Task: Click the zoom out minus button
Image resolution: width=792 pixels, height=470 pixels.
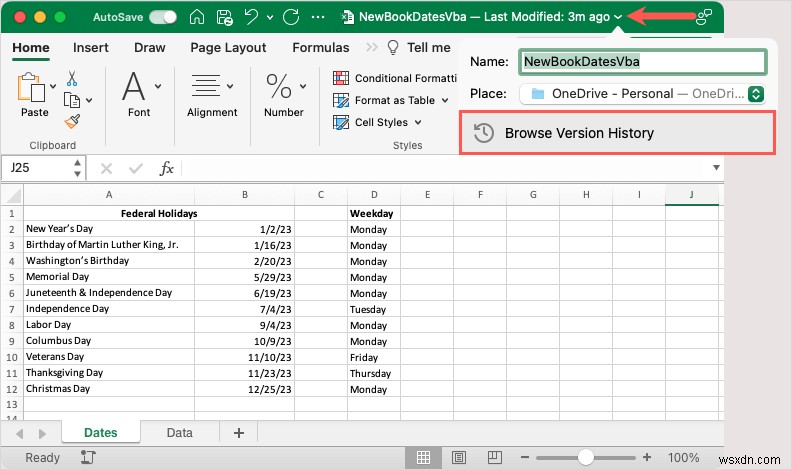Action: pyautogui.click(x=525, y=458)
